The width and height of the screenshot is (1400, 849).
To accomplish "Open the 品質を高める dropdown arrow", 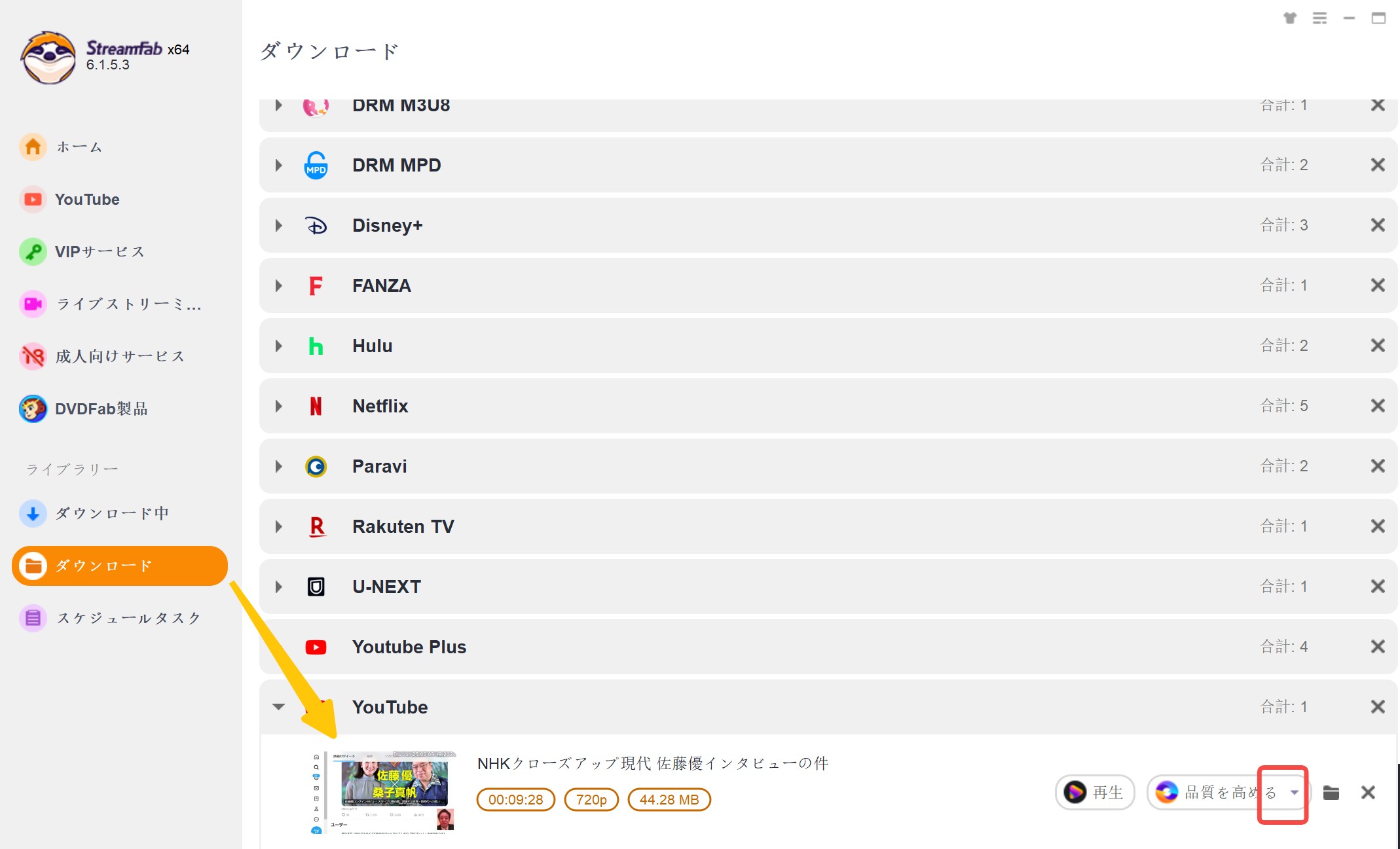I will (x=1294, y=793).
